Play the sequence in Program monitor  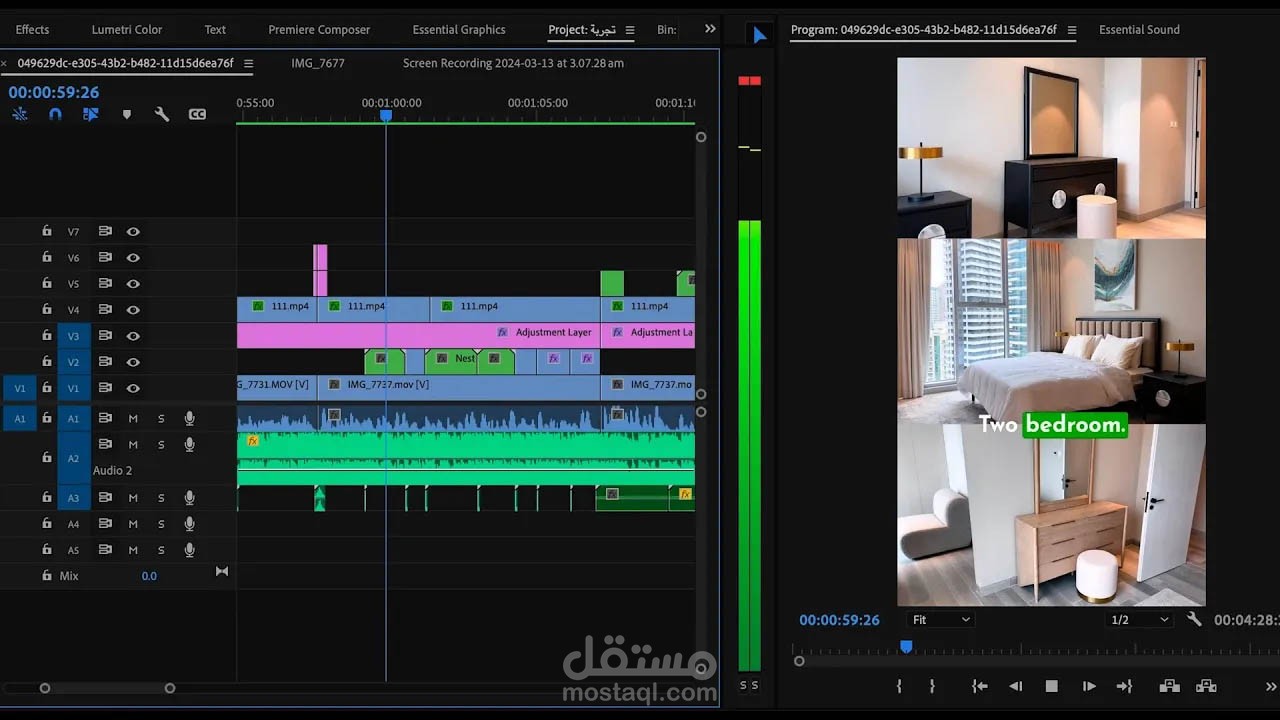pyautogui.click(x=1089, y=686)
